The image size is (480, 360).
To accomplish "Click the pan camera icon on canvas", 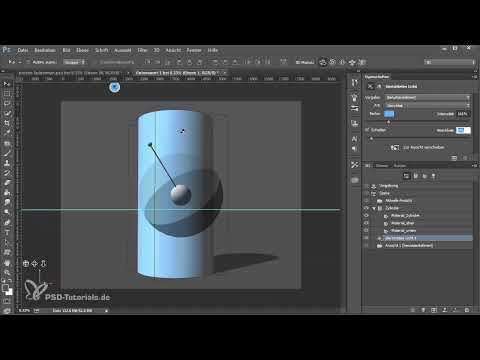I will pyautogui.click(x=34, y=264).
